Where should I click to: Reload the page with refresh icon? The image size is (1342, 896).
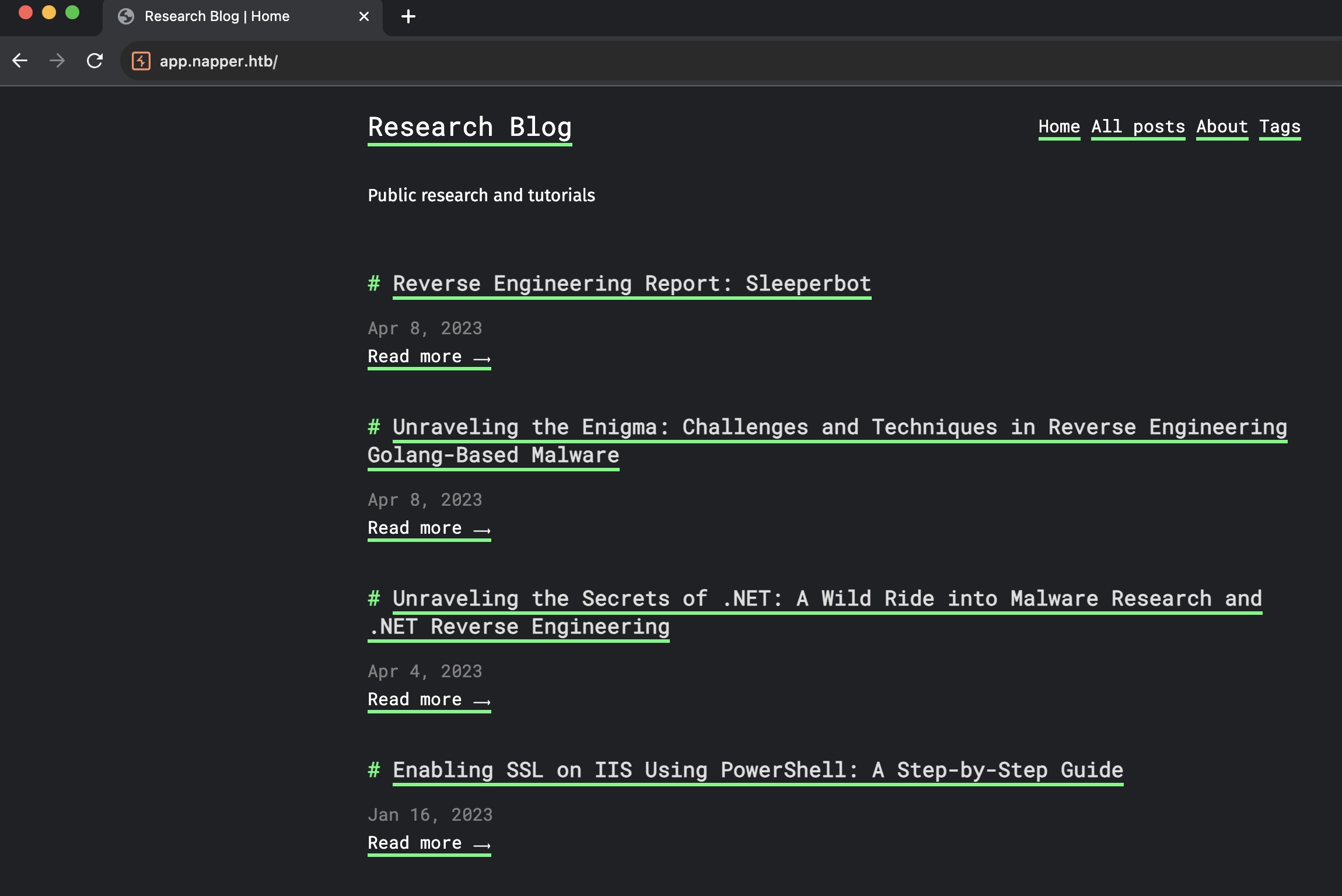coord(95,61)
